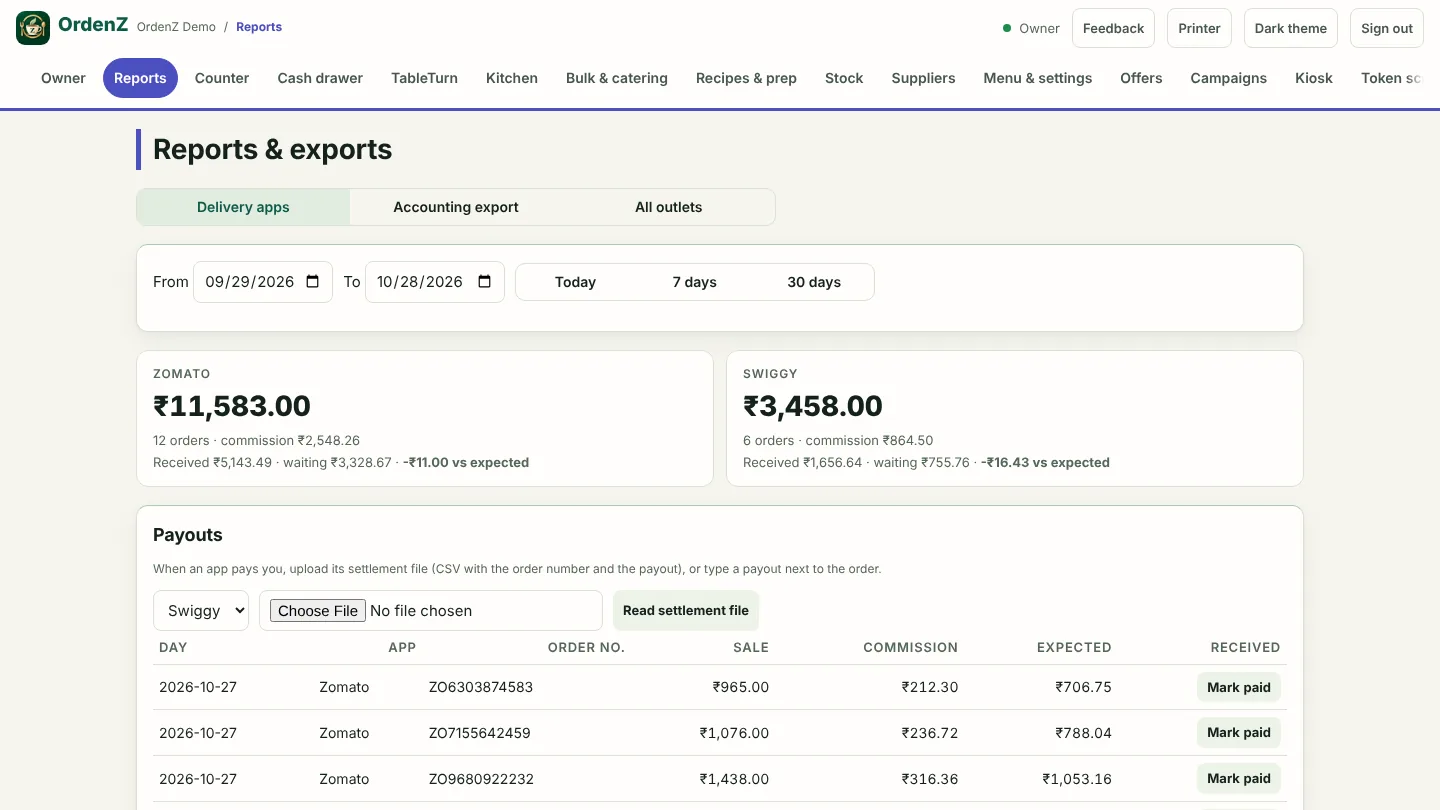Go to Counter section
This screenshot has width=1440, height=810.
click(x=222, y=78)
